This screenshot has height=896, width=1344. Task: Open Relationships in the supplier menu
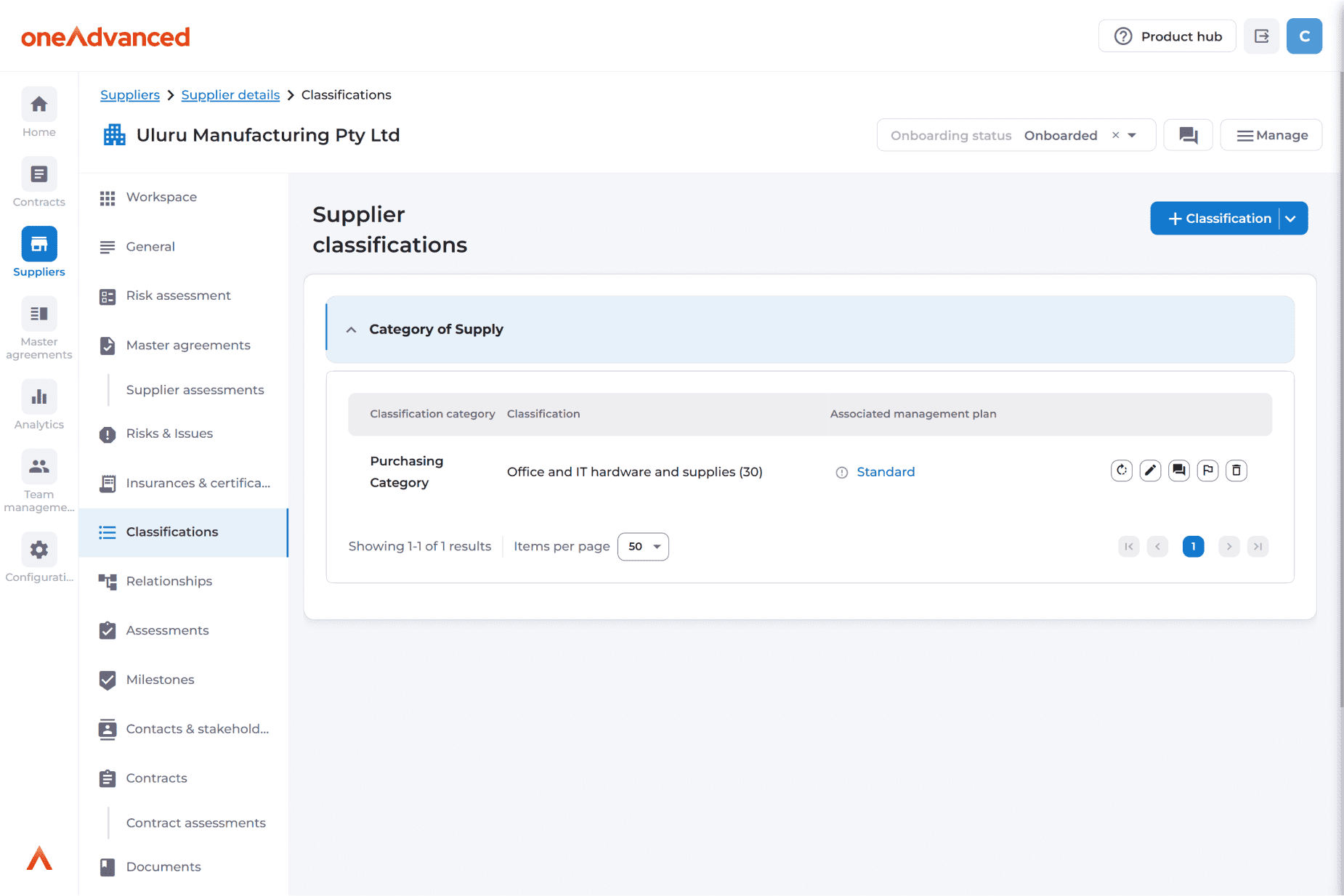[x=169, y=581]
